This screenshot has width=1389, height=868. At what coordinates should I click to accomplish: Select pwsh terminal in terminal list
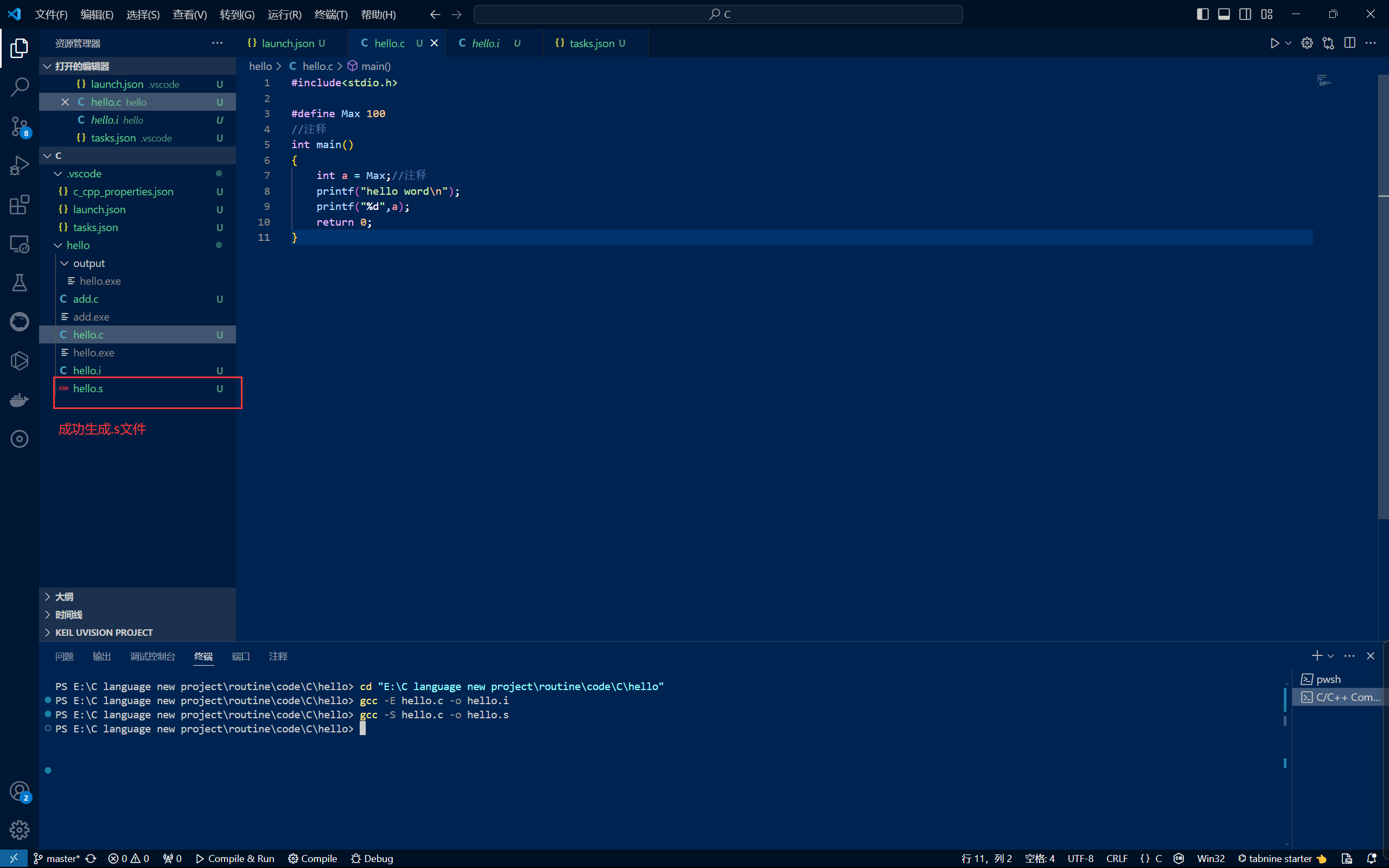(x=1339, y=679)
